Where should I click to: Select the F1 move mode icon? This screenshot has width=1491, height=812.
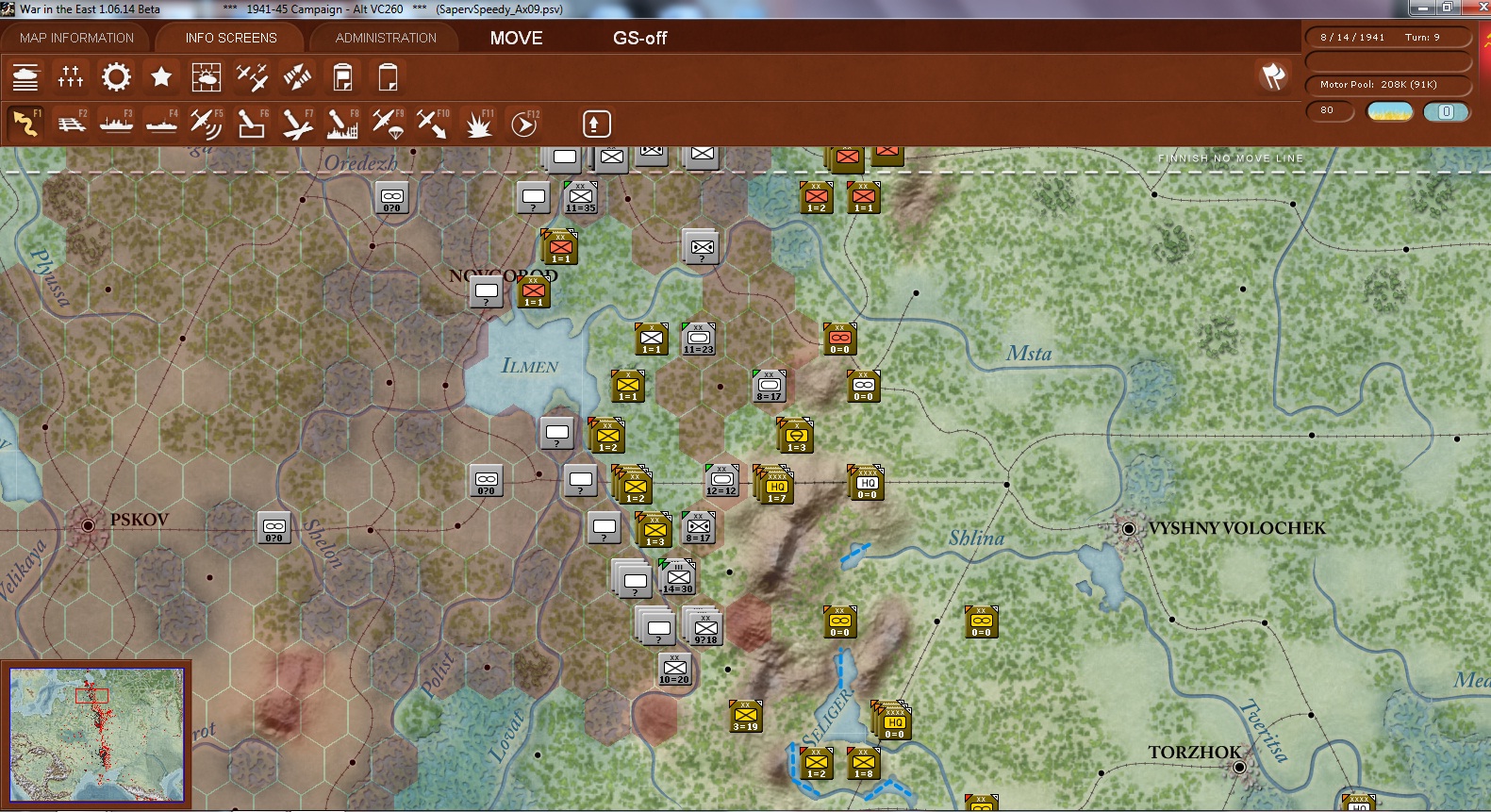25,124
